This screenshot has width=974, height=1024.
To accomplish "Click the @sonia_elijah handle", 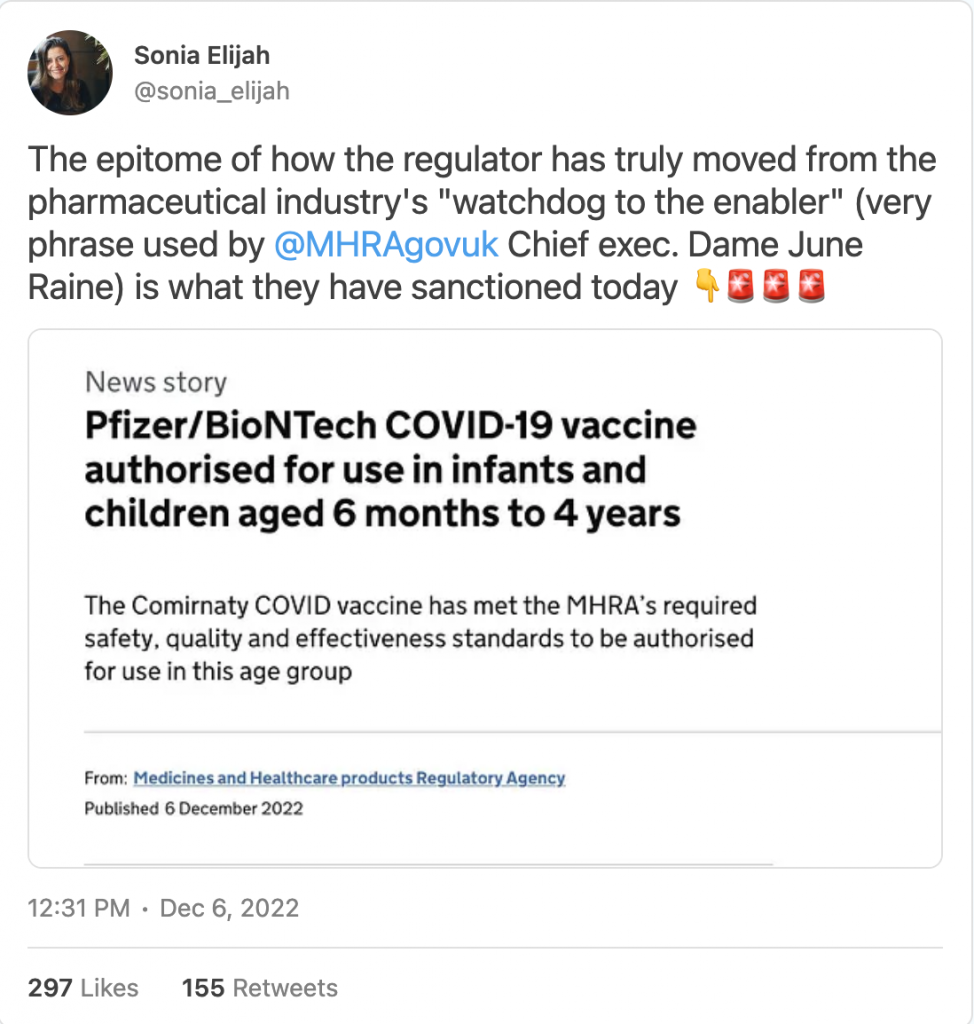I will [211, 91].
